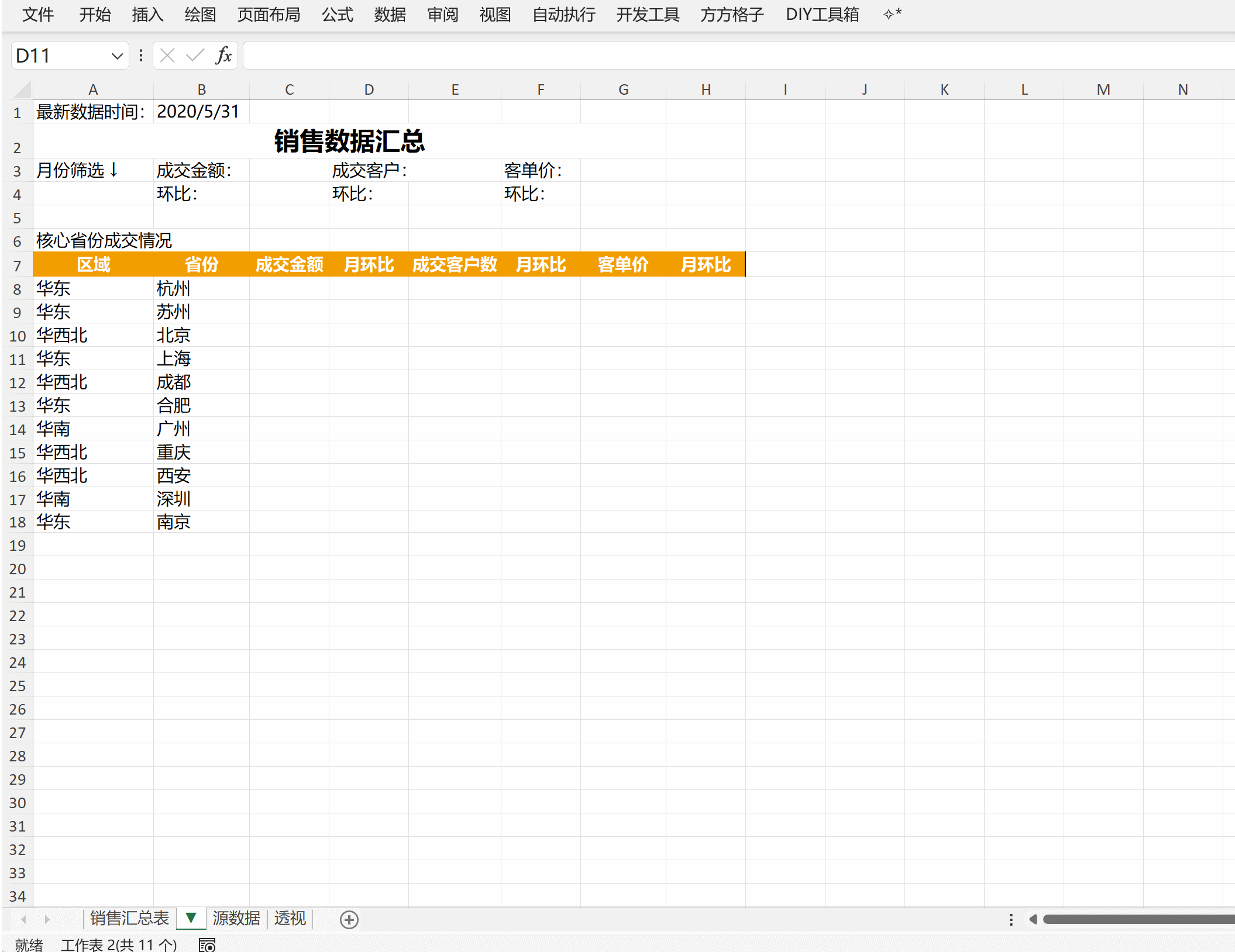The width and height of the screenshot is (1235, 952).
Task: Open the 公式 ribbon tab
Action: click(338, 14)
